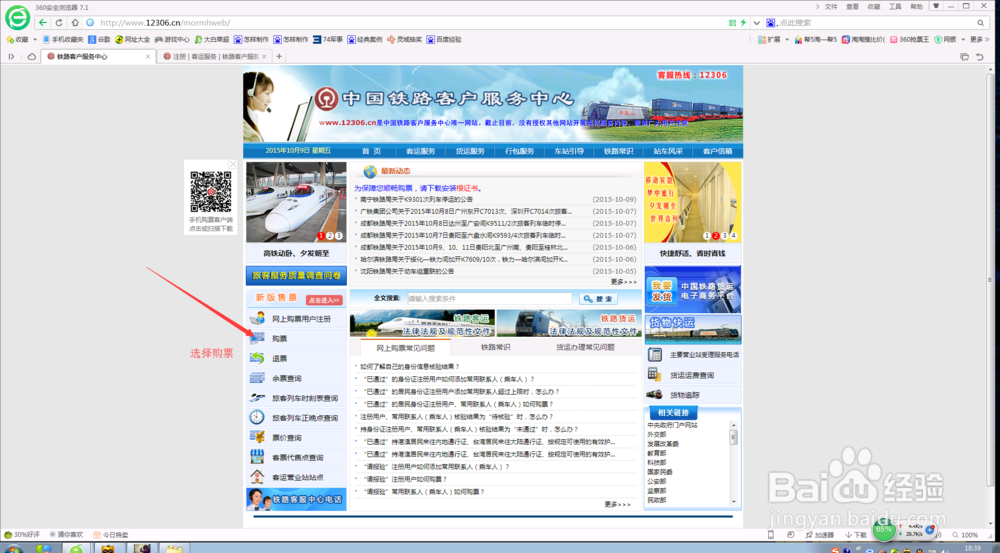
Task: Click the 客运营业站站点 house icon
Action: 257,476
